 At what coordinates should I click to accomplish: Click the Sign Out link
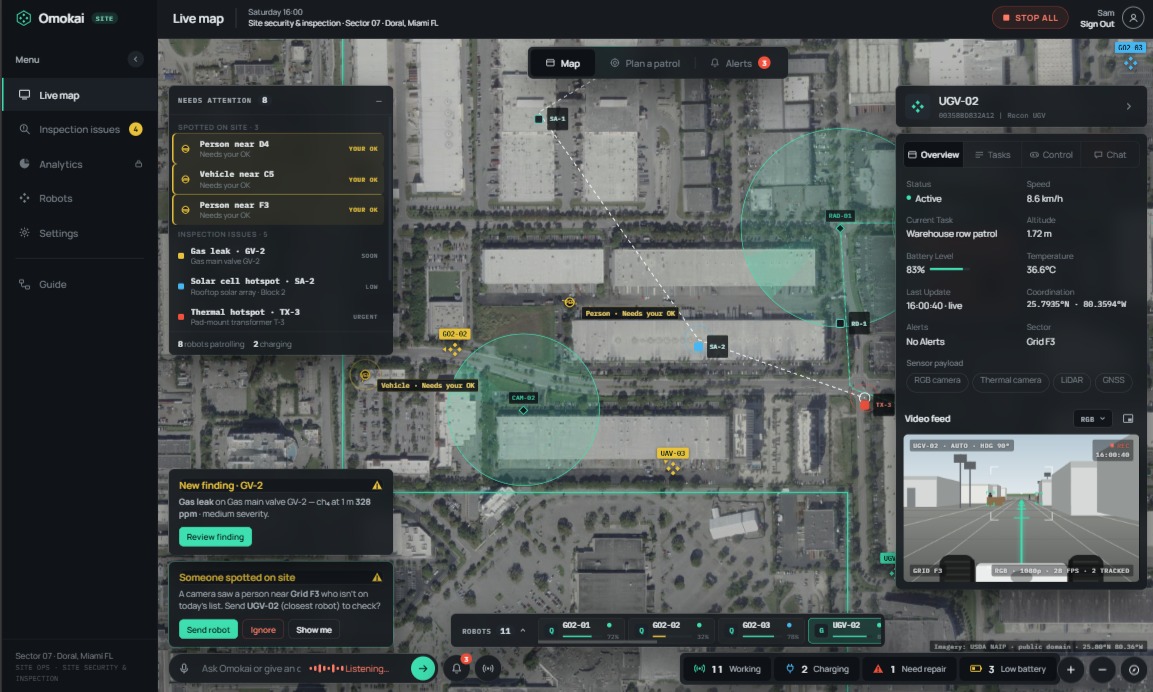coord(1096,24)
